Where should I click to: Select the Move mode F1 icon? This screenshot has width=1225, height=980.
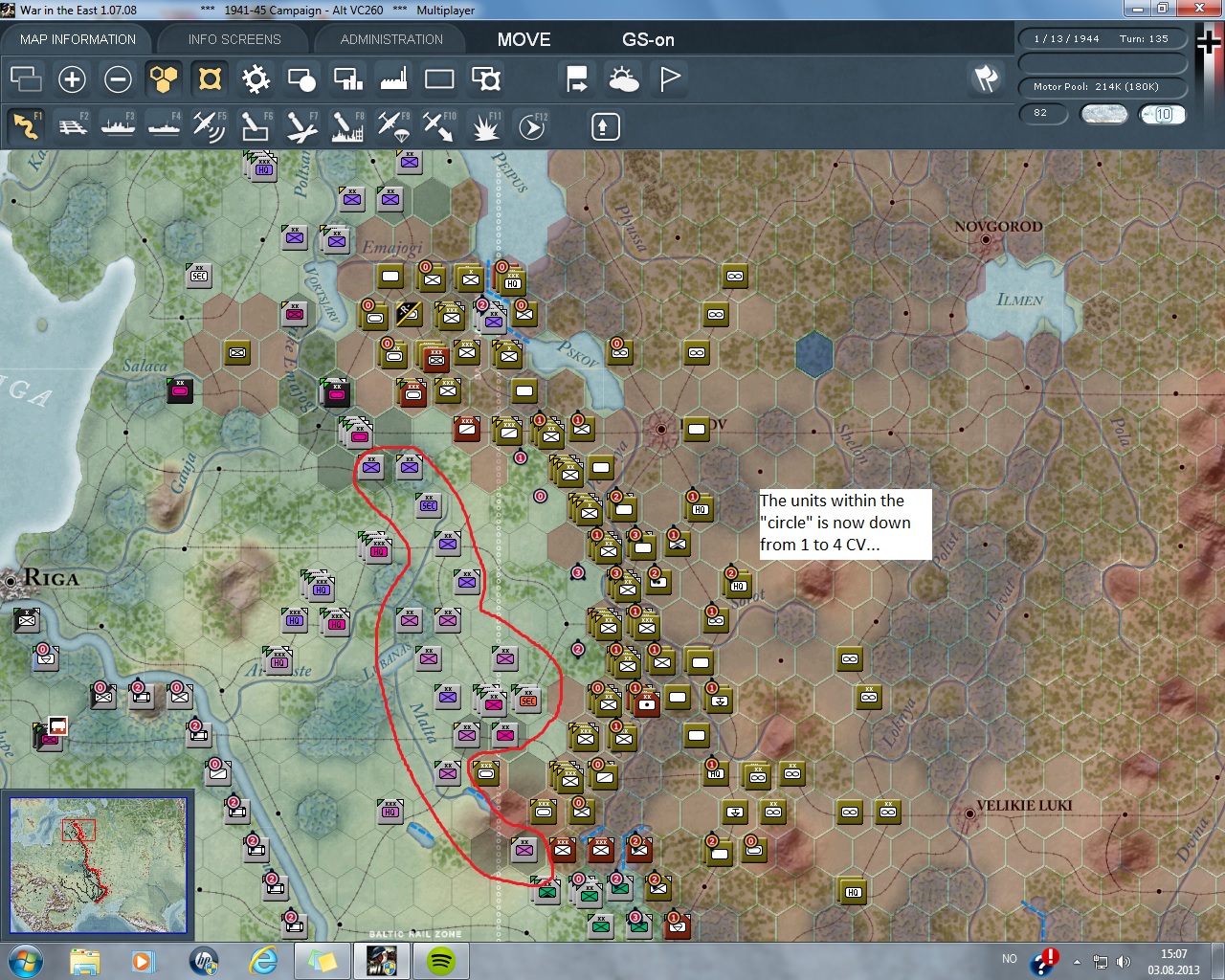click(x=26, y=126)
